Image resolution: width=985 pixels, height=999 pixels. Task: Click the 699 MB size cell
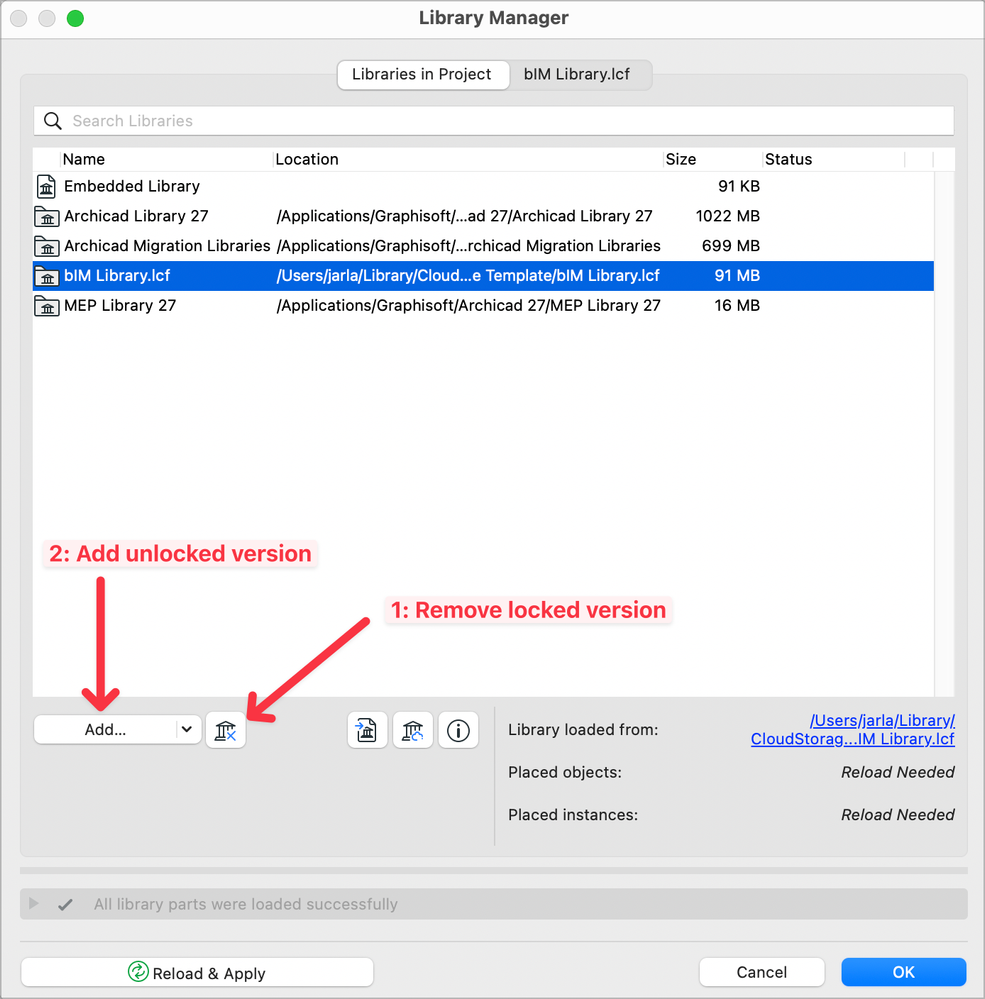[x=731, y=246]
